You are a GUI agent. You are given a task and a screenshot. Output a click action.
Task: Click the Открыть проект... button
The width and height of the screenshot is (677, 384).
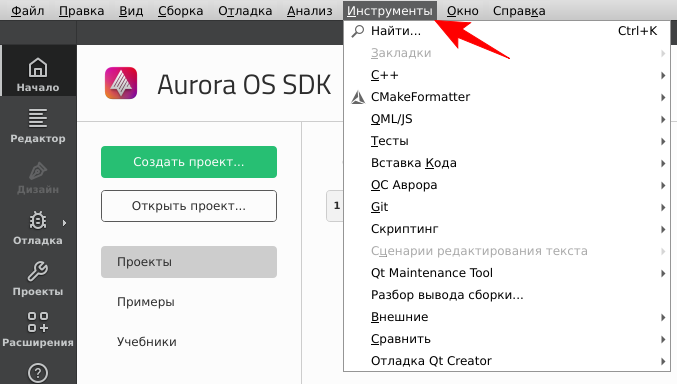189,206
